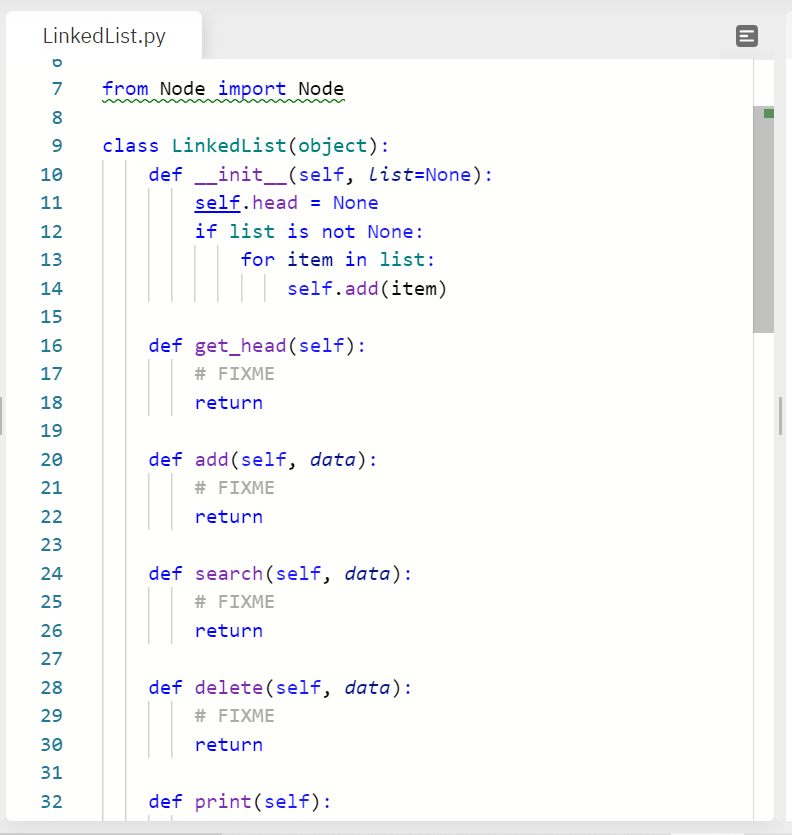Click line number 20 in gutter
The width and height of the screenshot is (792, 835).
coord(52,460)
